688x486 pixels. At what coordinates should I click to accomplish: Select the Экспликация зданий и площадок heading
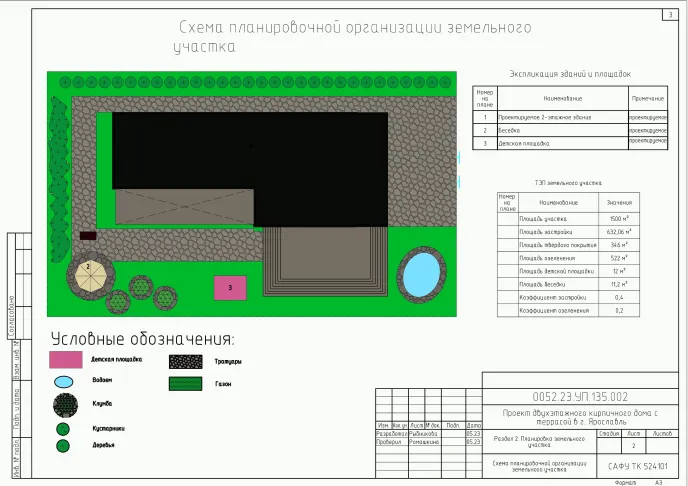570,74
